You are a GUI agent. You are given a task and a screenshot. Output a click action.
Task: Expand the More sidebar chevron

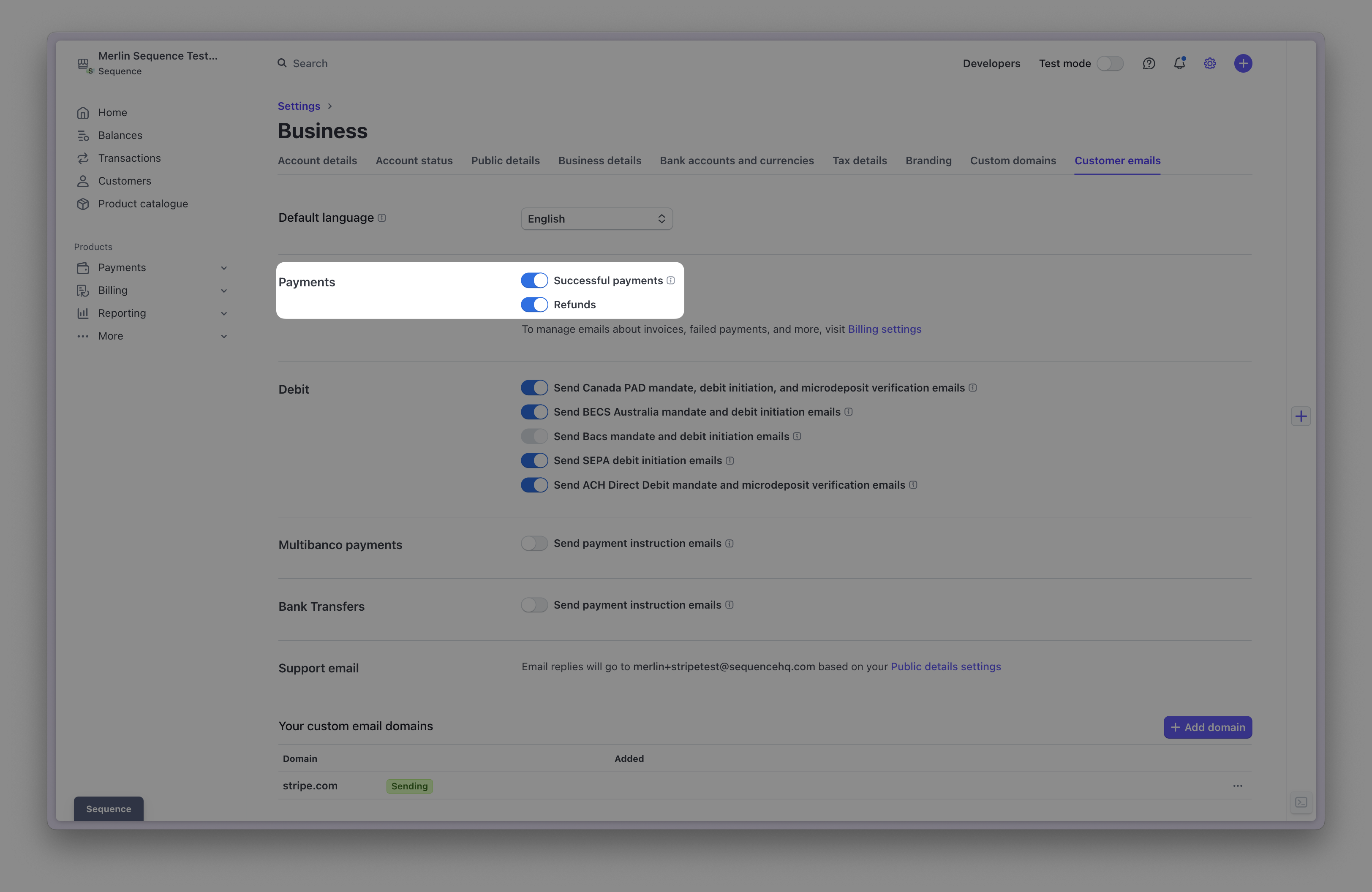pos(224,336)
